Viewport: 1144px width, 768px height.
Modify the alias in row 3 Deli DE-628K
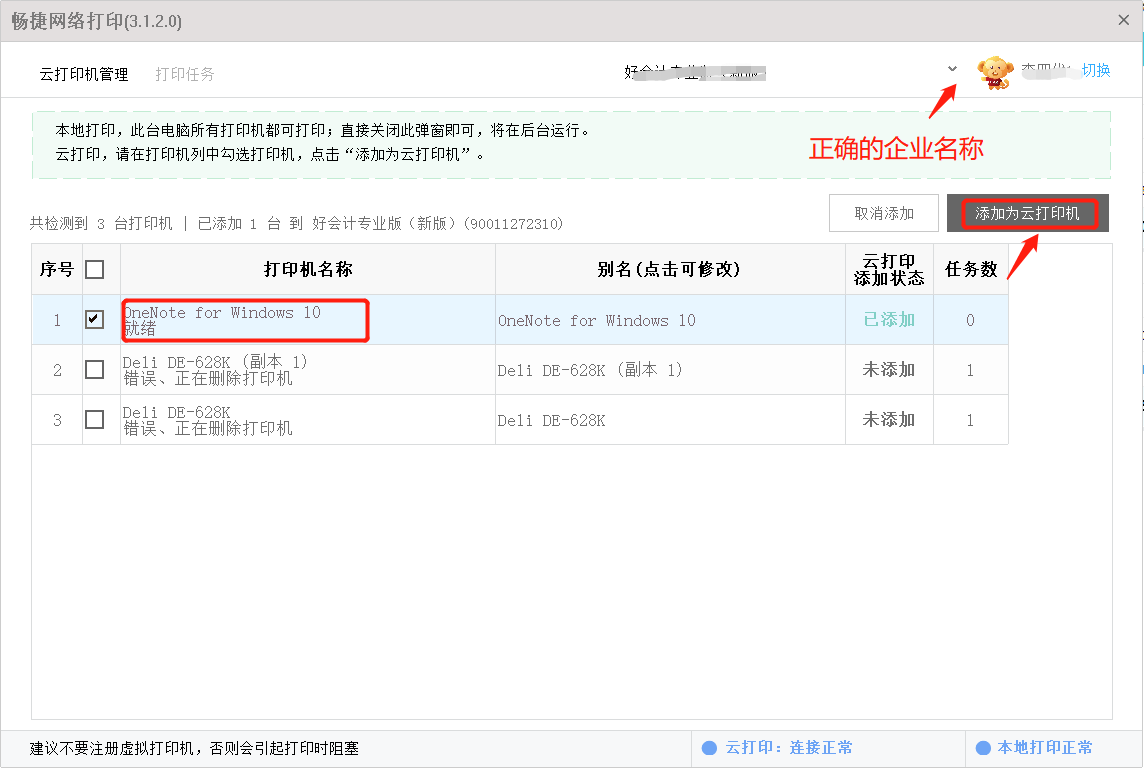[x=551, y=421]
